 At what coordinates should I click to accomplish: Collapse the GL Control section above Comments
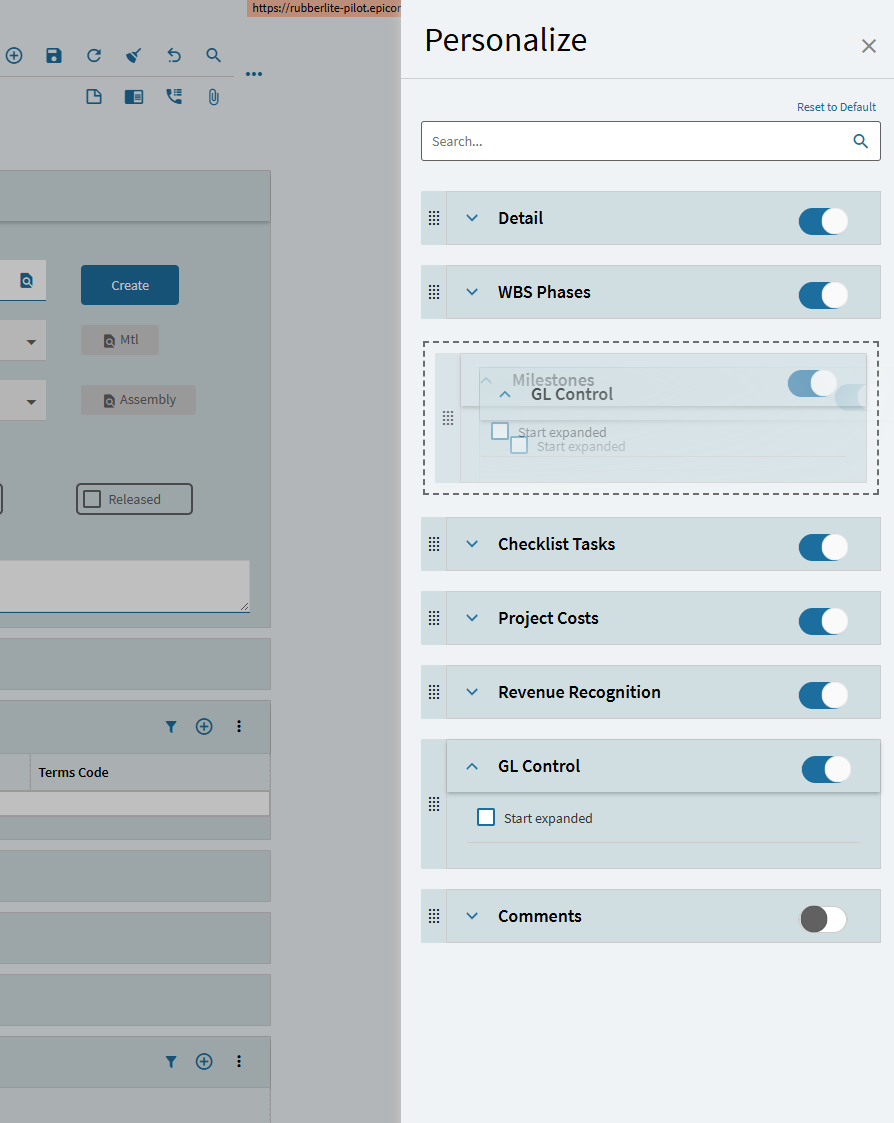(472, 766)
